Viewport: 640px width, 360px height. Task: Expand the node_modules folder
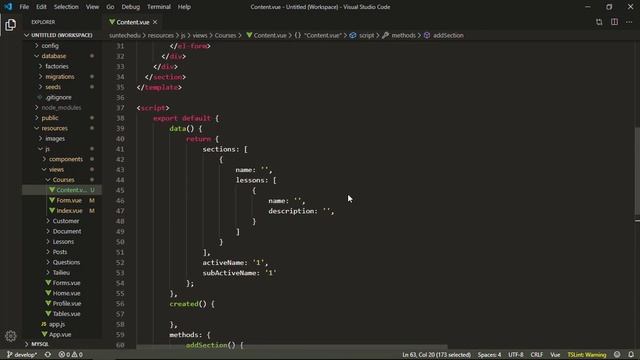[x=61, y=108]
